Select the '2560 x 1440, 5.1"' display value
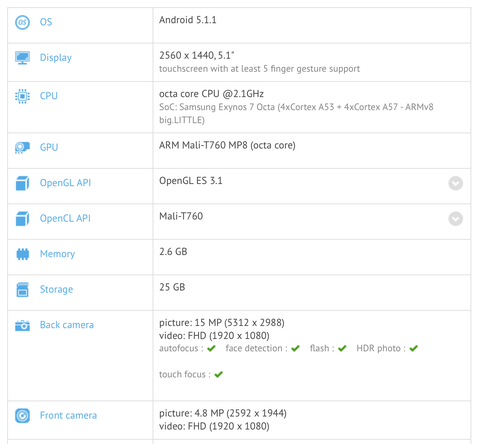The image size is (480, 444). 197,55
